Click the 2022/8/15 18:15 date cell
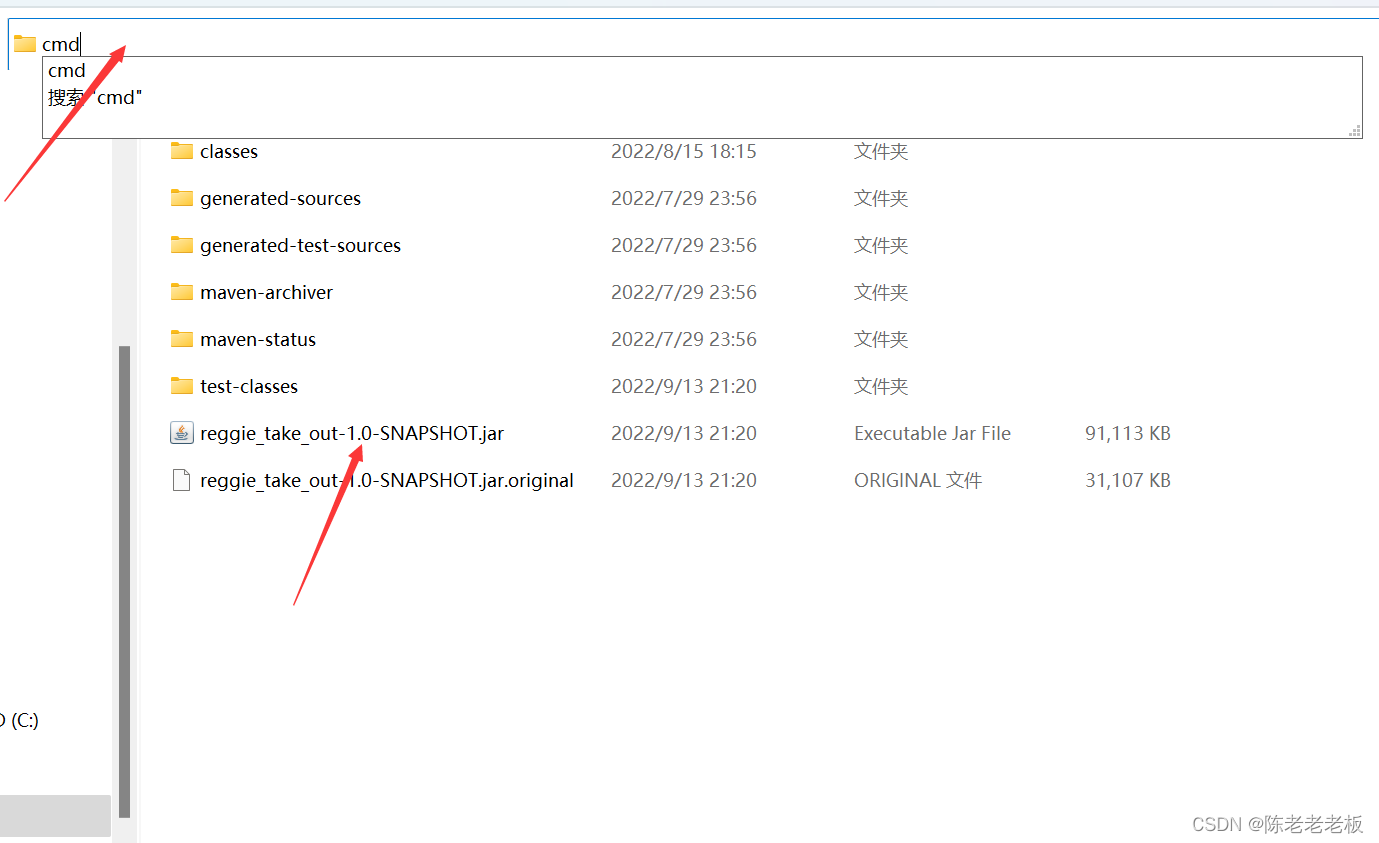Viewport: 1379px width, 843px height. pyautogui.click(x=684, y=152)
